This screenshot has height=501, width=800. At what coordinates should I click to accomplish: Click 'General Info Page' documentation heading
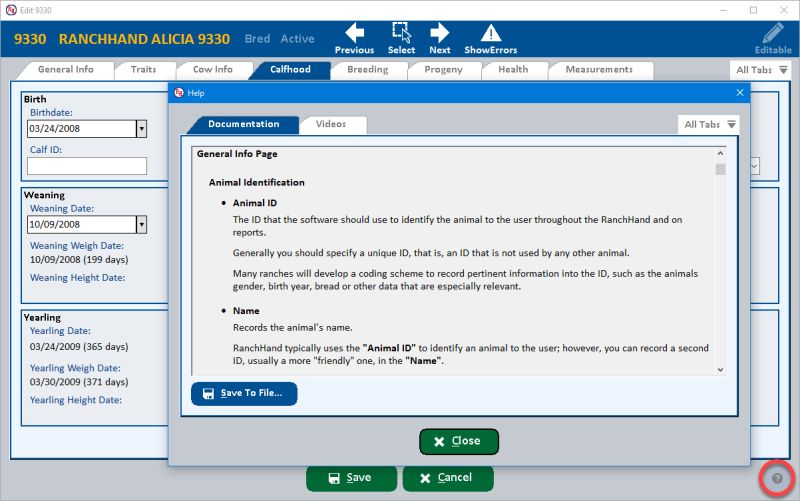tap(237, 154)
